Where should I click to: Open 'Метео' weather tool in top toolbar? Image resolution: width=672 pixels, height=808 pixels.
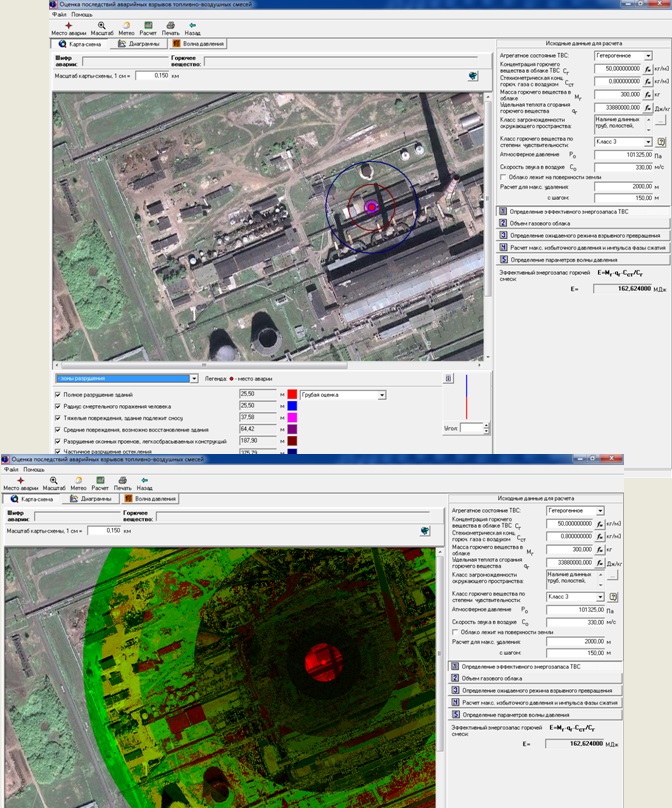click(x=126, y=27)
